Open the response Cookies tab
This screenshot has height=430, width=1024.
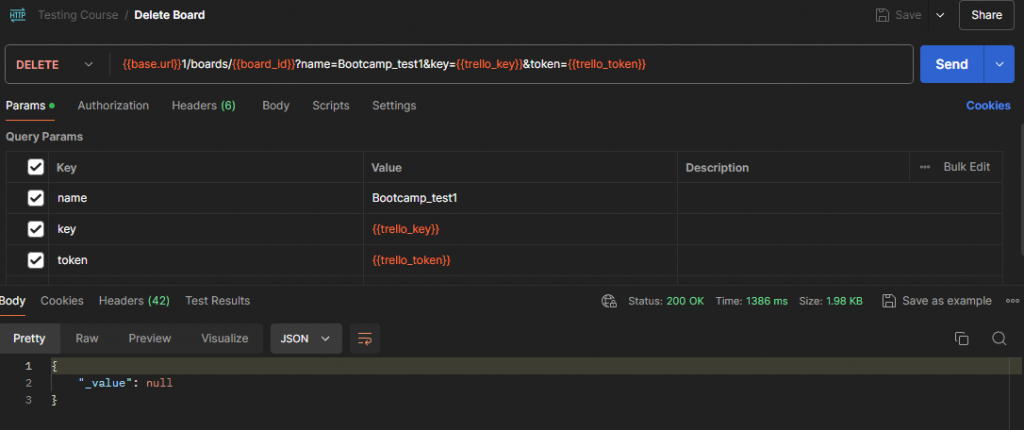62,301
